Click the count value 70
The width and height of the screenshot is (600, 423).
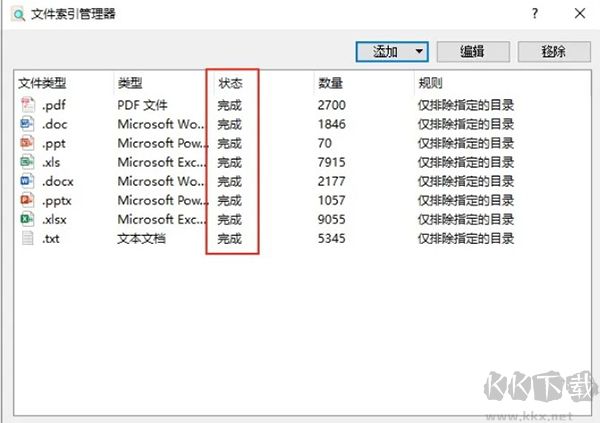tap(324, 143)
